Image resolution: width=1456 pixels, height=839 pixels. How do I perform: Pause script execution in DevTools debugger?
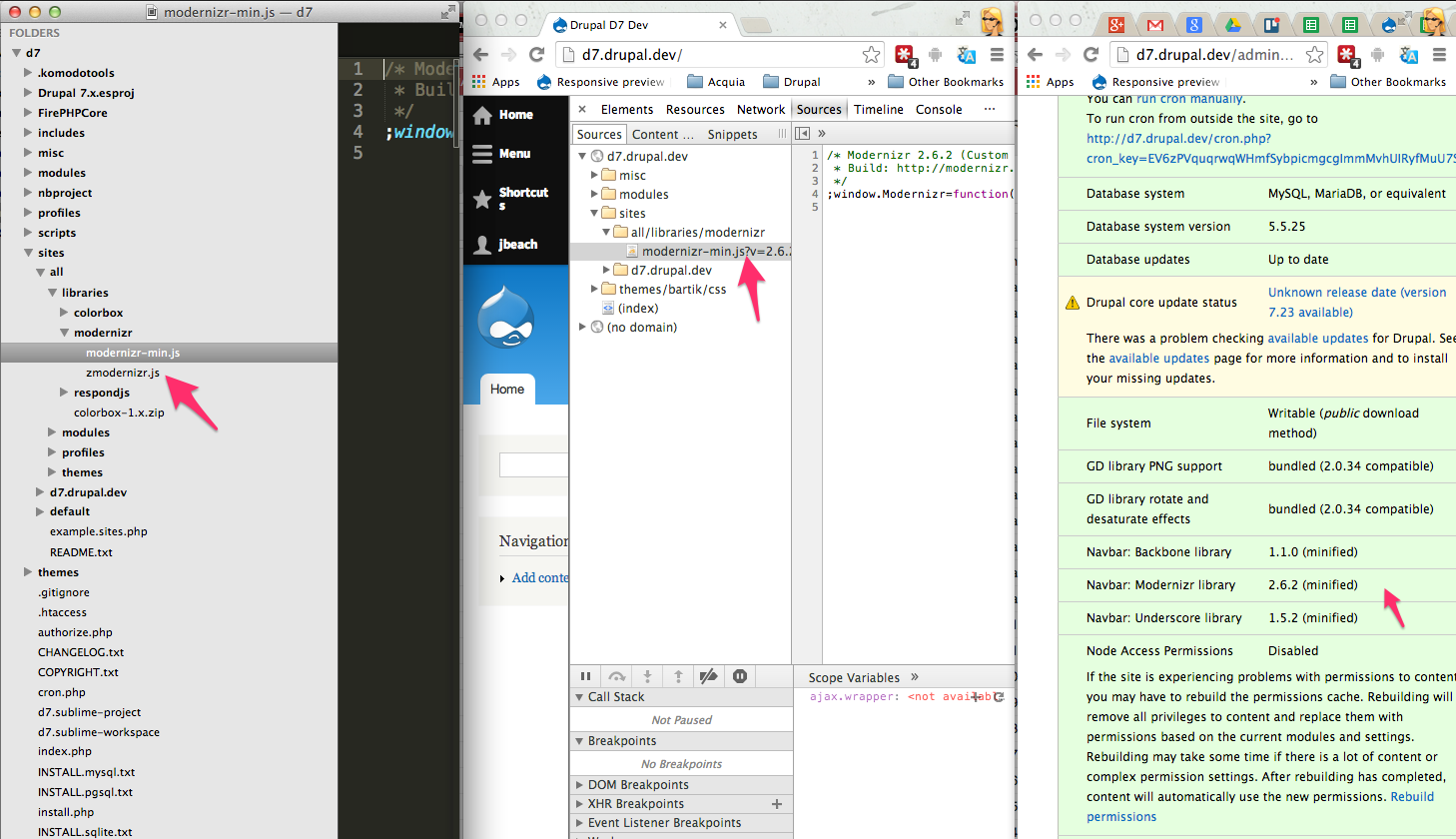point(585,676)
